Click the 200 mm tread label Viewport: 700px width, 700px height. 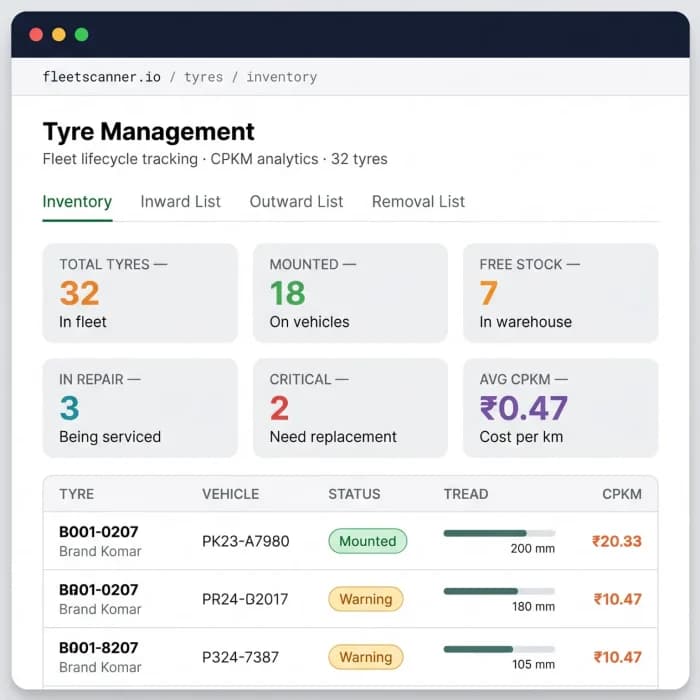(533, 549)
